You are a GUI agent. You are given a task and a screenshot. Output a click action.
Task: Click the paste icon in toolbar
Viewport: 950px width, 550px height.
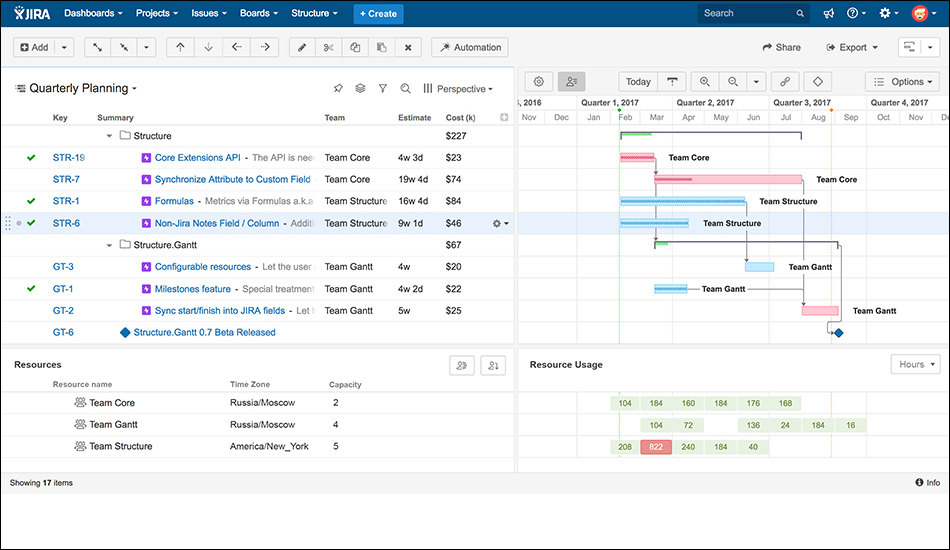(382, 47)
